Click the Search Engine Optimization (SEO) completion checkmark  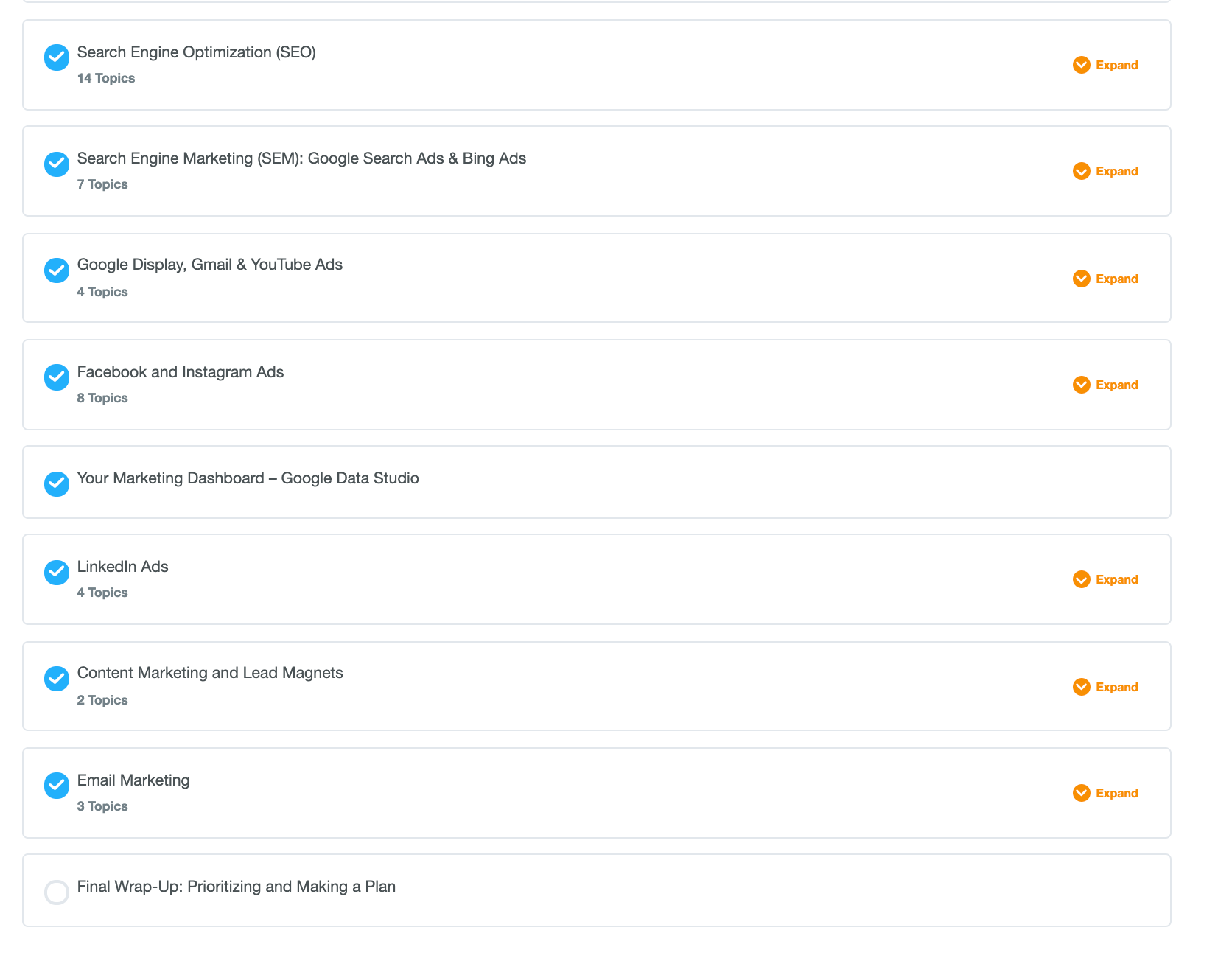57,57
